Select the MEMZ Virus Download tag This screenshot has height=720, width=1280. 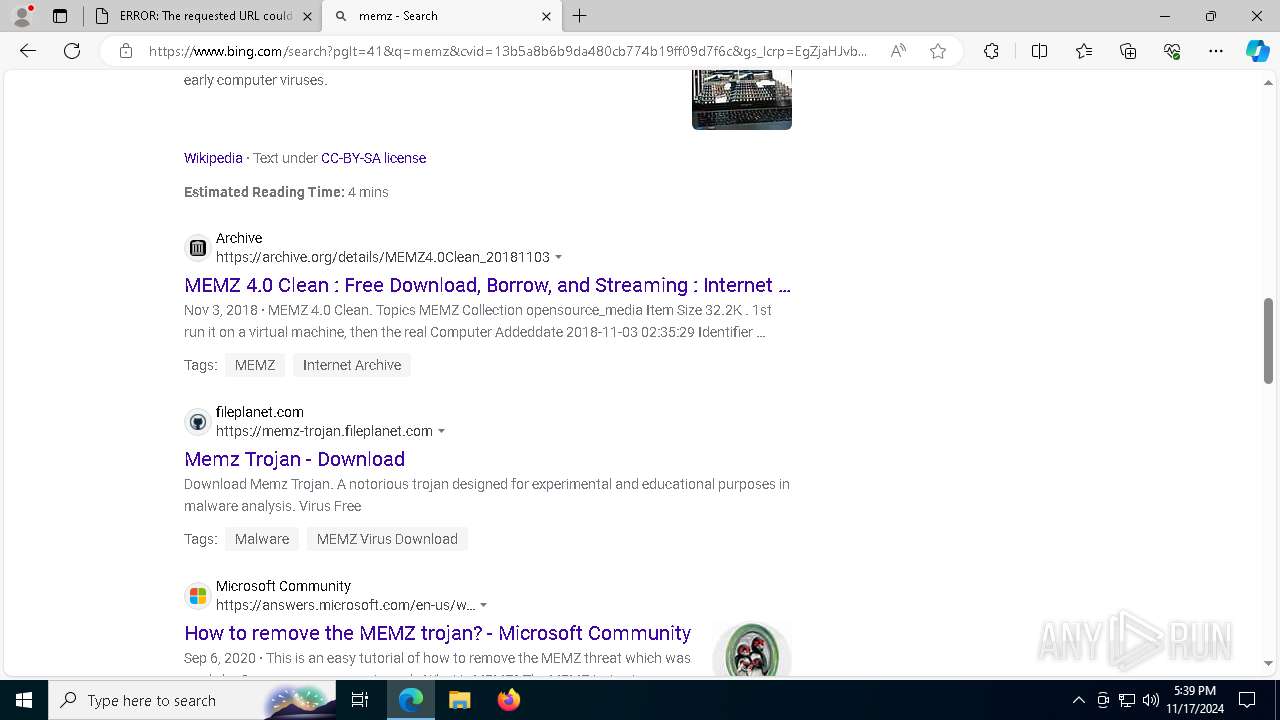coord(387,539)
